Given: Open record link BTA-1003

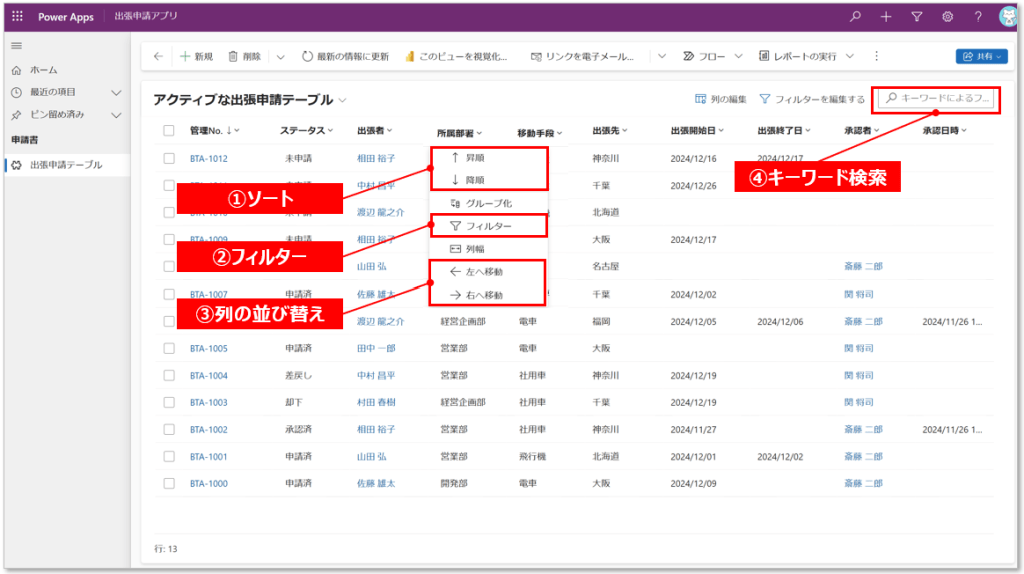Looking at the screenshot, I should click(208, 402).
